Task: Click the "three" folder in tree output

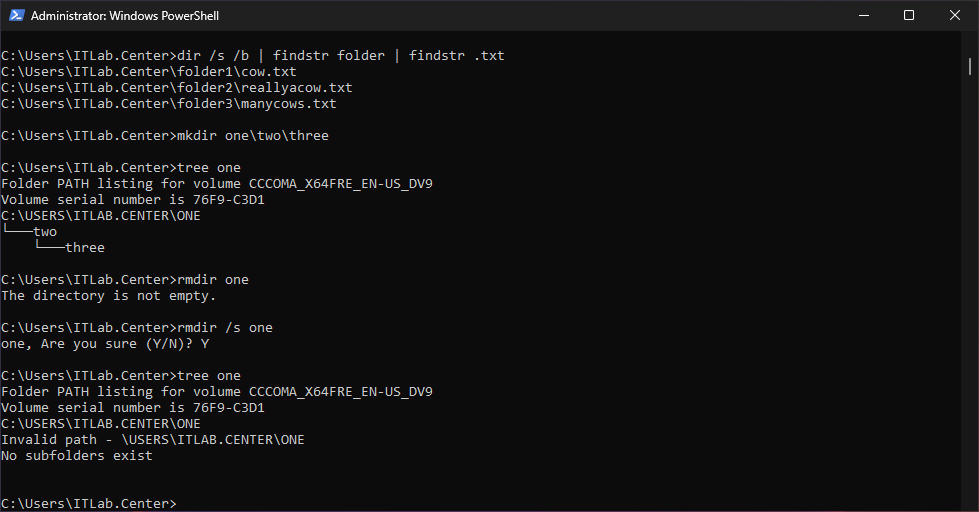Action: [85, 248]
